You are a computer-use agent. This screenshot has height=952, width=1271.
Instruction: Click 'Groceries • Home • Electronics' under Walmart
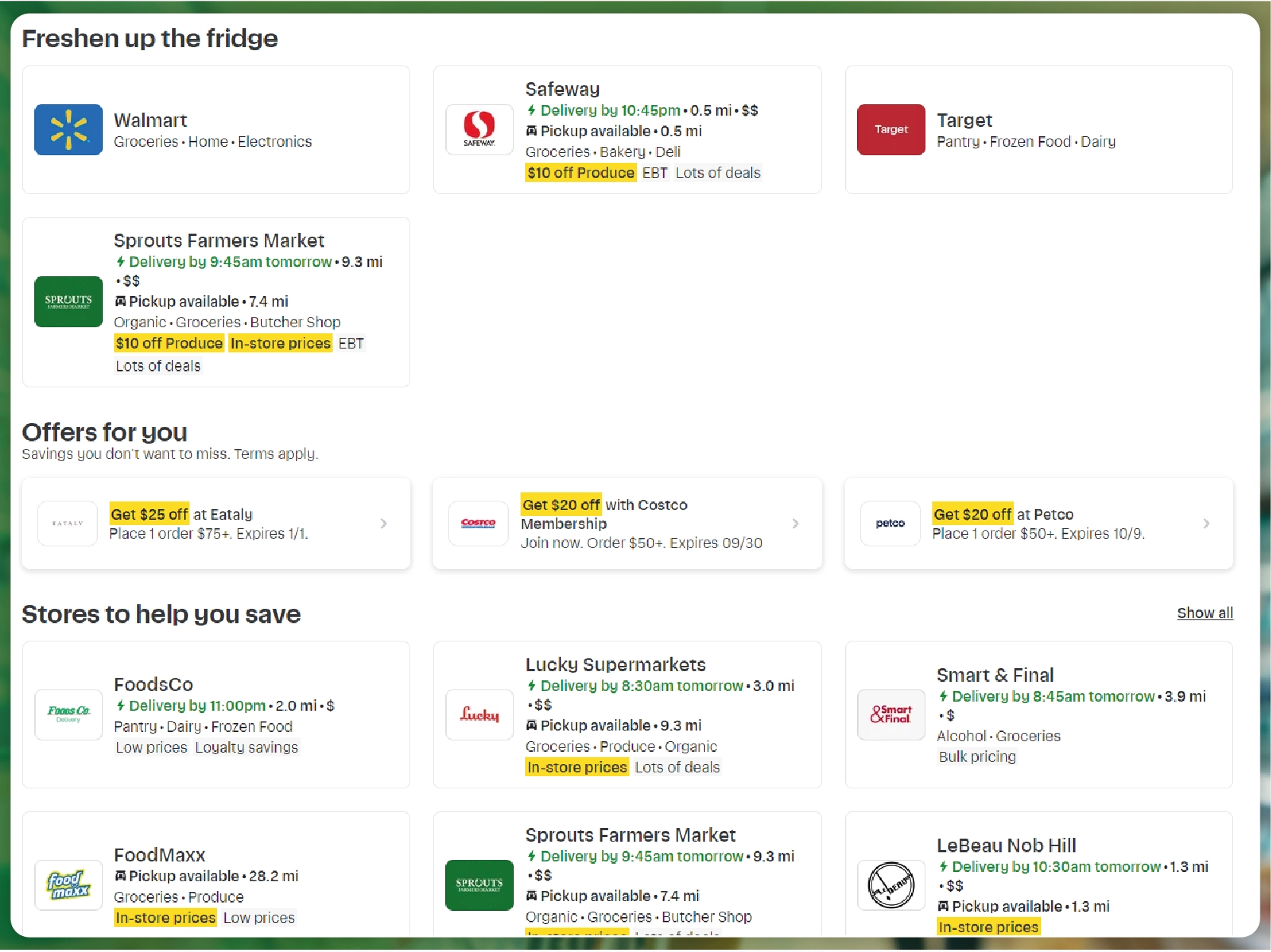pyautogui.click(x=212, y=142)
